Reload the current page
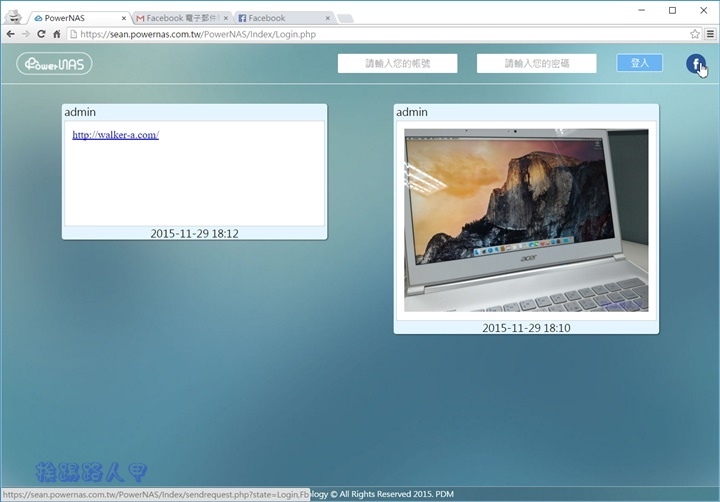This screenshot has height=502, width=720. [41, 34]
